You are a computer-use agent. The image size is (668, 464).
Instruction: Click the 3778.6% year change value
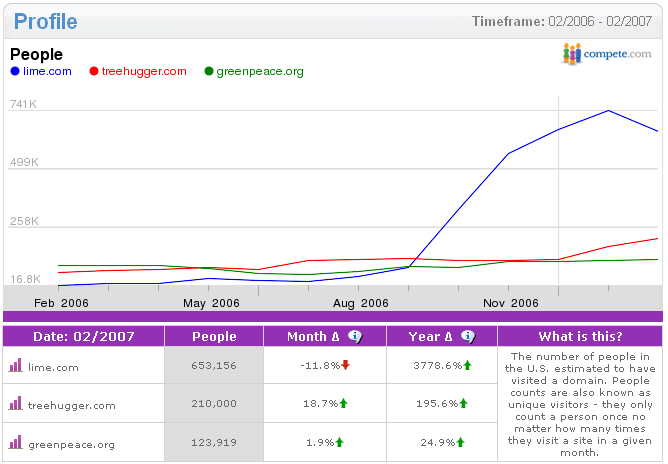click(x=438, y=366)
